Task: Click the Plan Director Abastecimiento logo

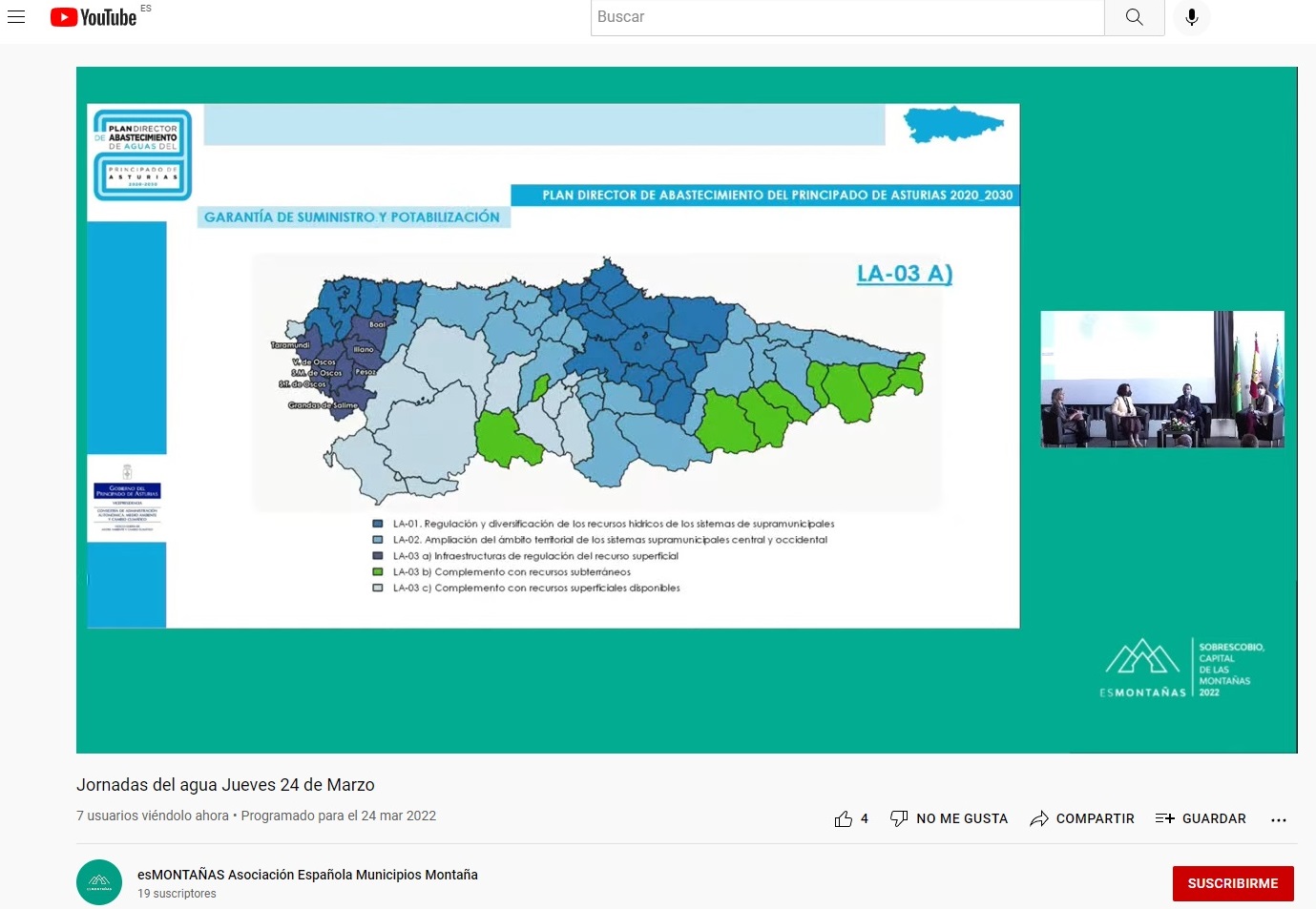Action: 142,155
